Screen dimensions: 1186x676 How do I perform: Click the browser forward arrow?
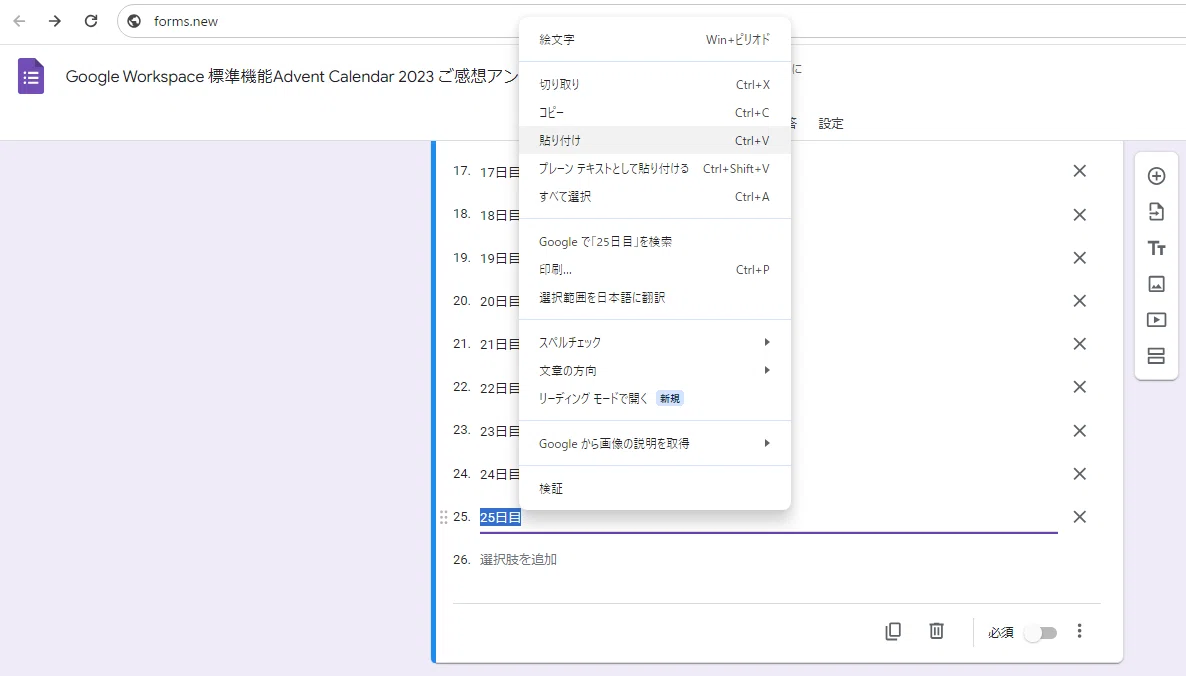click(54, 21)
